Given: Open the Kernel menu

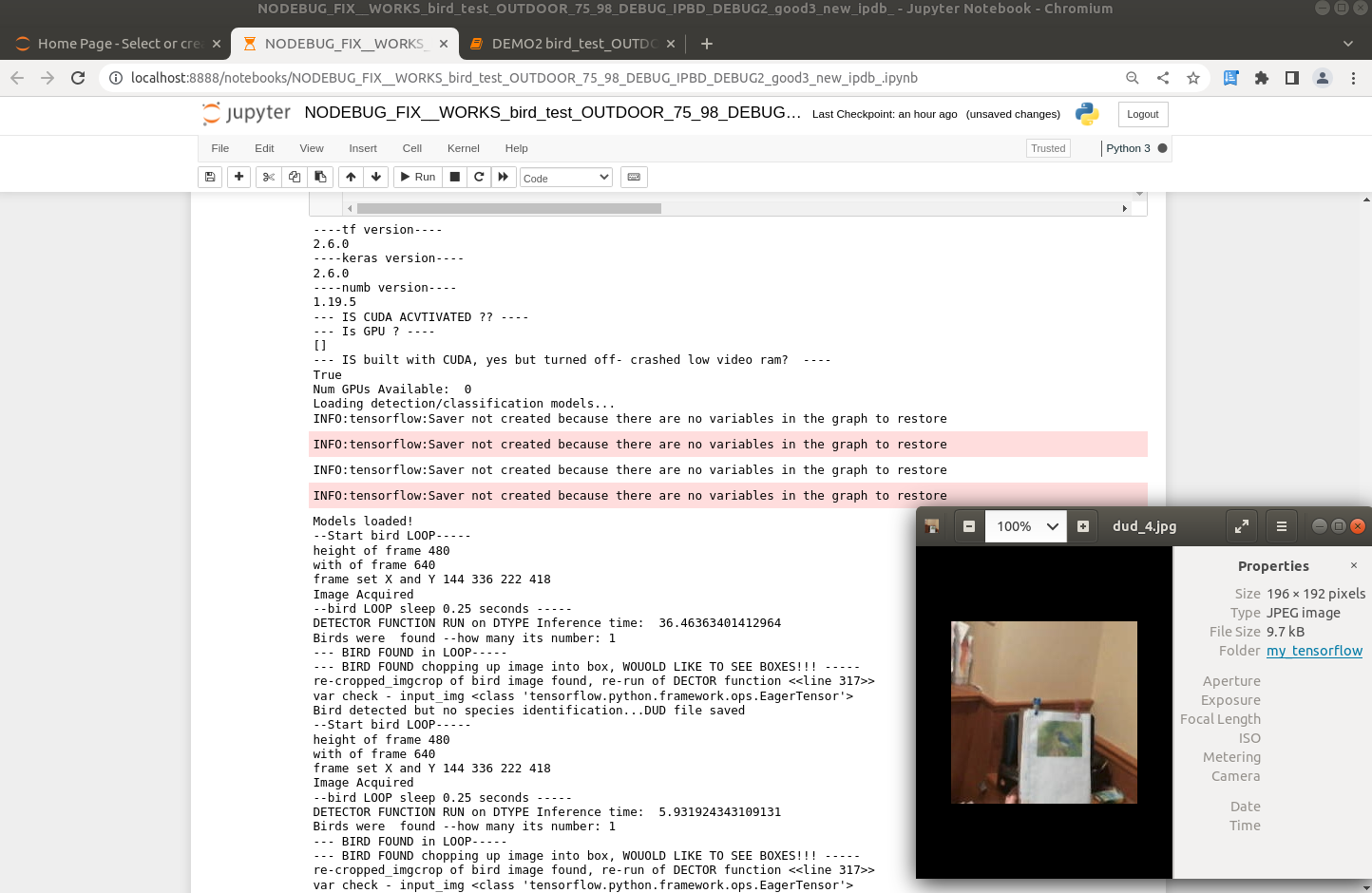Looking at the screenshot, I should coord(463,148).
